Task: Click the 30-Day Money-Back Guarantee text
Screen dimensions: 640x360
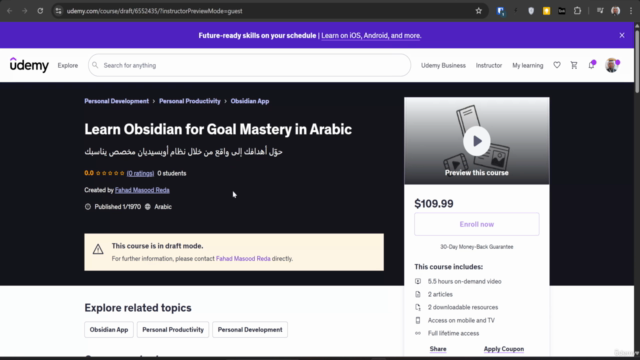Action: [476, 247]
